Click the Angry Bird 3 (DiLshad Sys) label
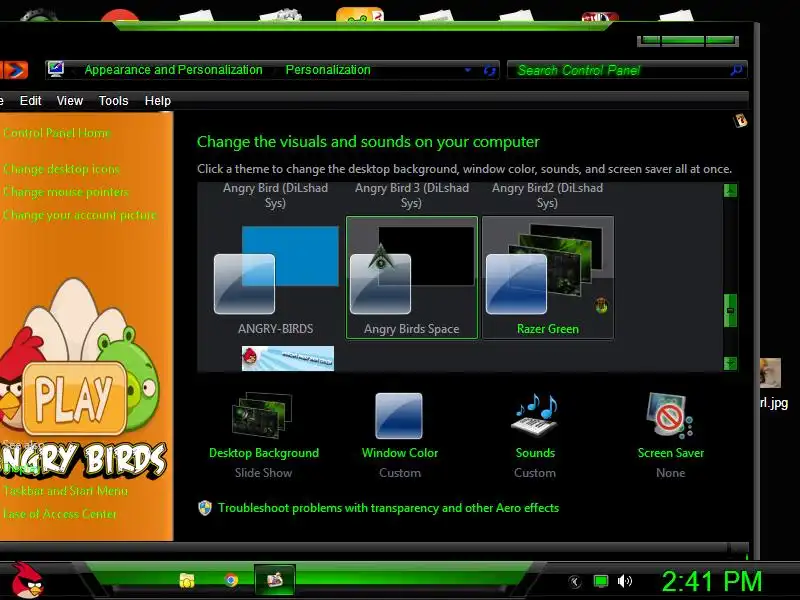 [x=412, y=195]
